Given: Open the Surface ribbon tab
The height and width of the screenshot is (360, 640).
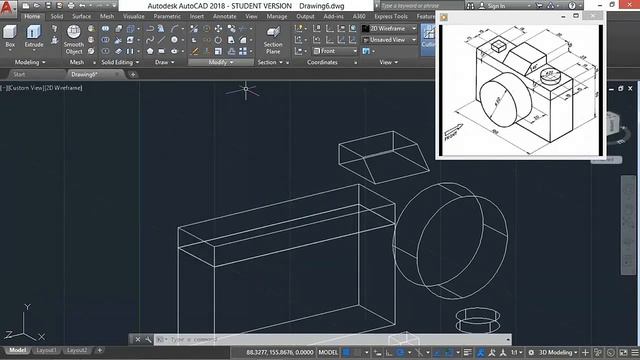Looking at the screenshot, I should click(82, 16).
